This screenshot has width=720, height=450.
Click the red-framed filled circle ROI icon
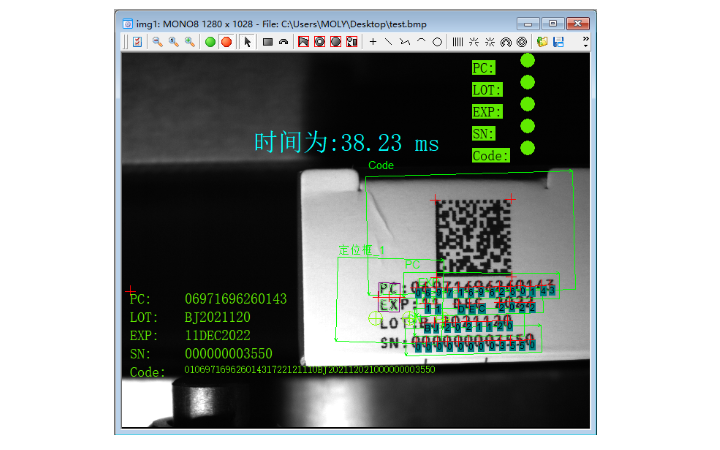[x=336, y=42]
